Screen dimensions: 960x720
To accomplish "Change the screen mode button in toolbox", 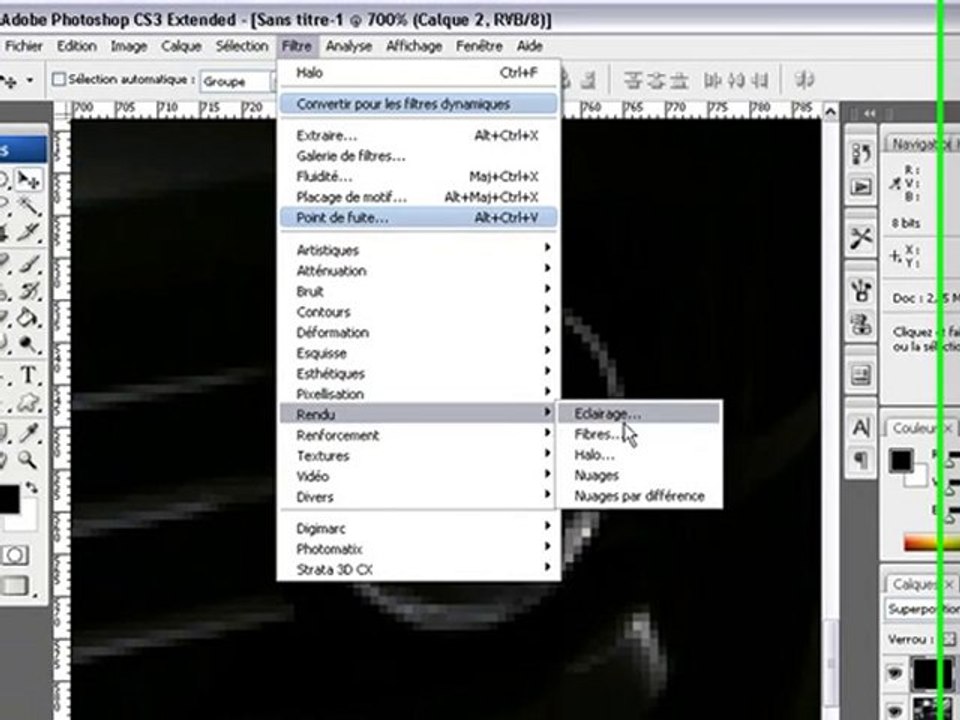I will pyautogui.click(x=16, y=585).
